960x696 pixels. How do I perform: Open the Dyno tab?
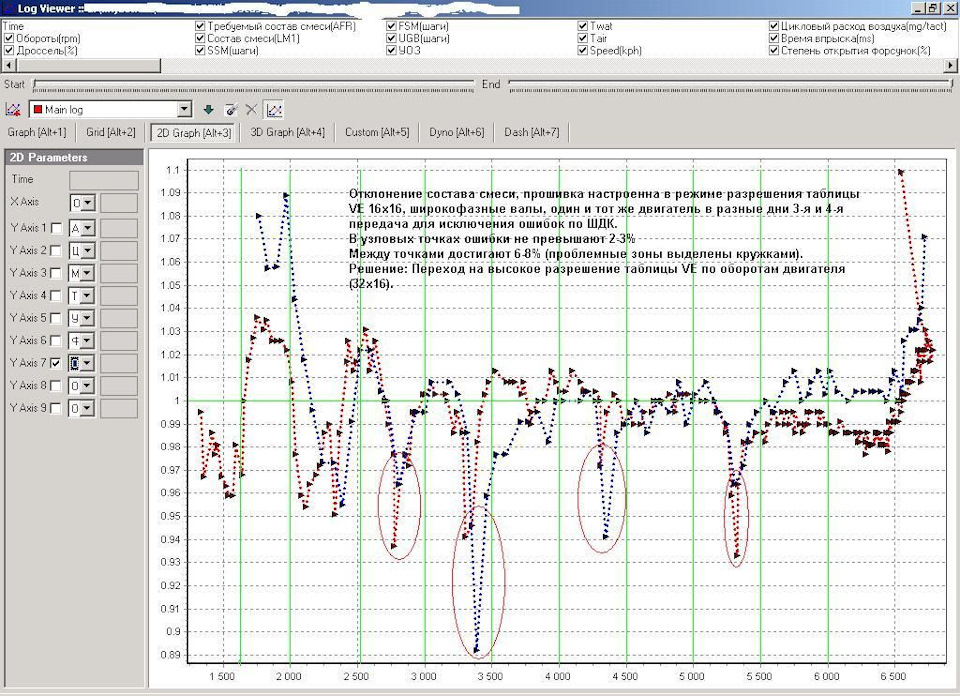[455, 132]
